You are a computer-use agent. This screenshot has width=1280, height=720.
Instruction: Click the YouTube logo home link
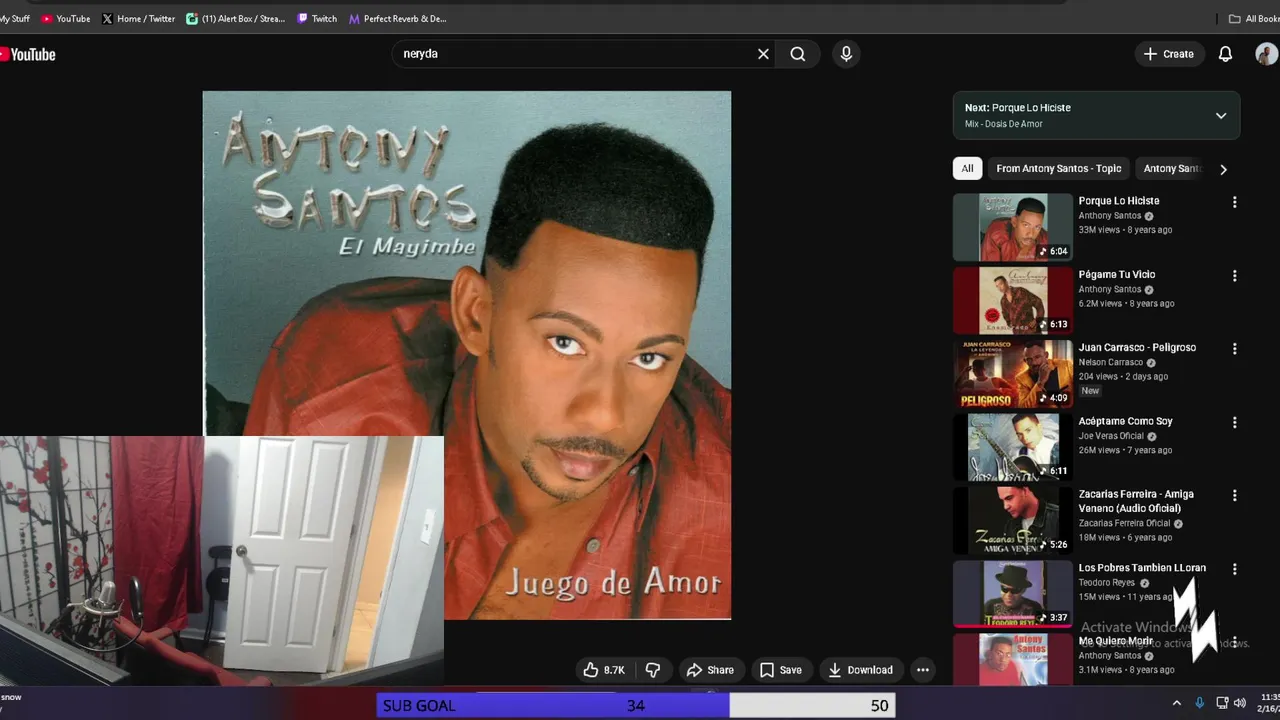[28, 54]
